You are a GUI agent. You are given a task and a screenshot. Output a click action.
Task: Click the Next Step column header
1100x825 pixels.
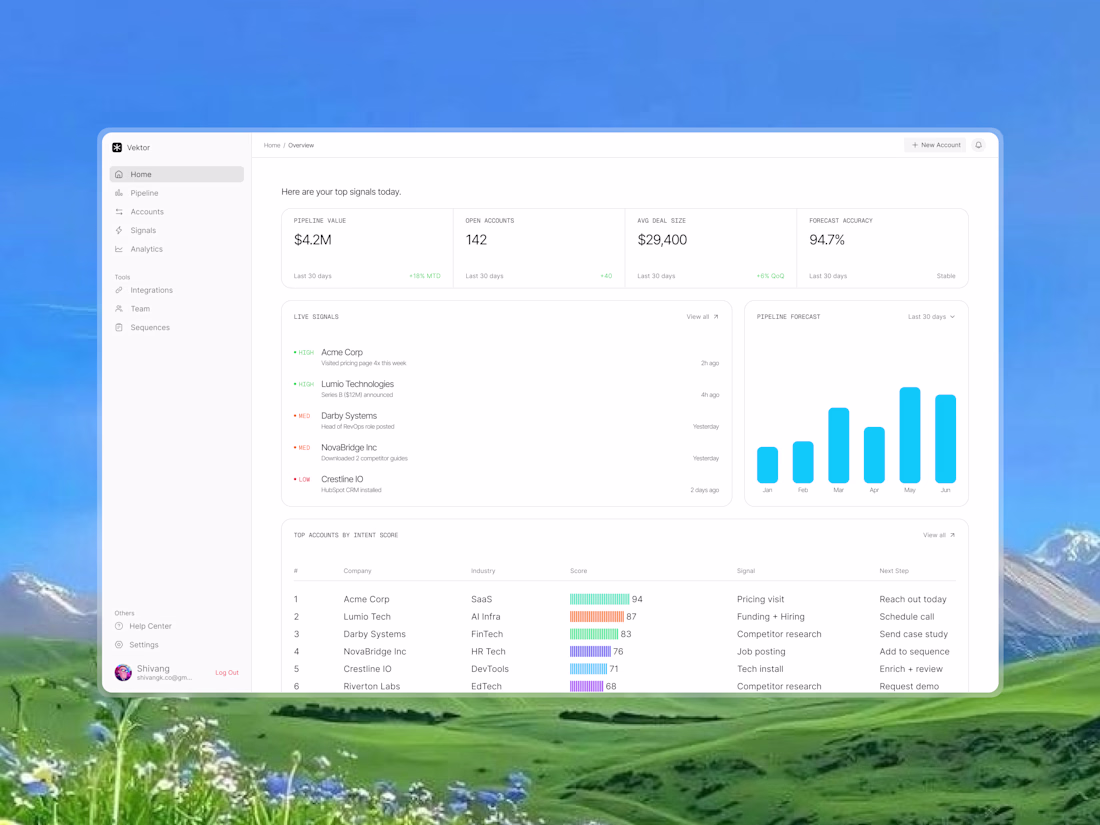point(894,571)
